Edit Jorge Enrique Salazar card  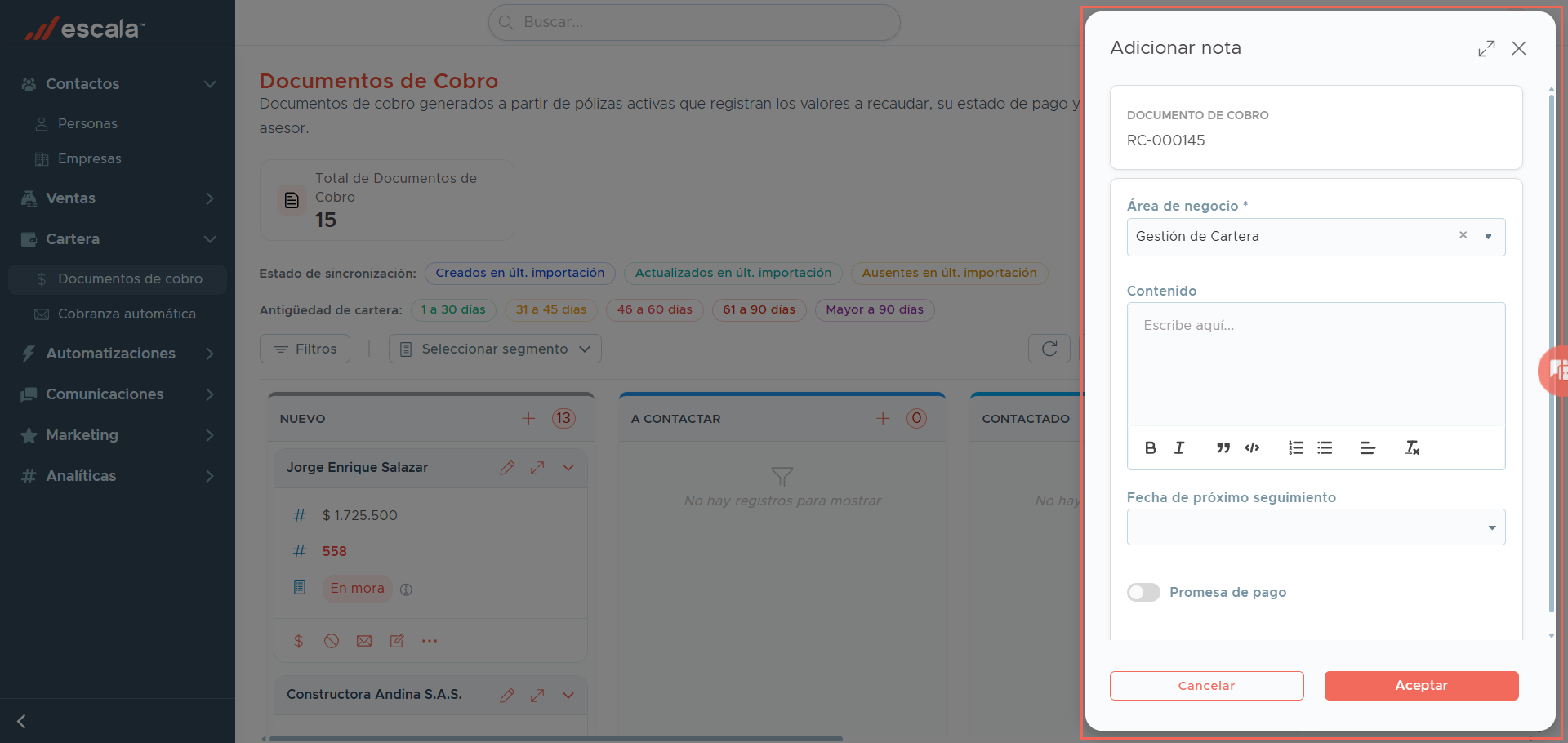tap(507, 468)
